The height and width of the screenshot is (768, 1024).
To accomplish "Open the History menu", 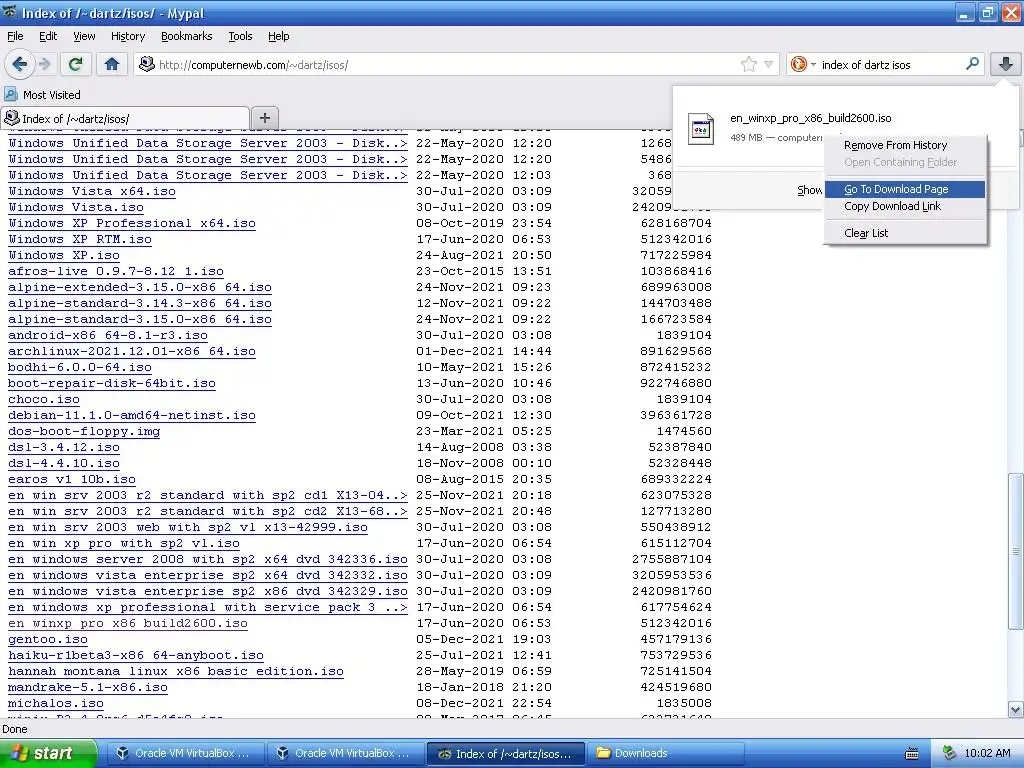I will (127, 36).
